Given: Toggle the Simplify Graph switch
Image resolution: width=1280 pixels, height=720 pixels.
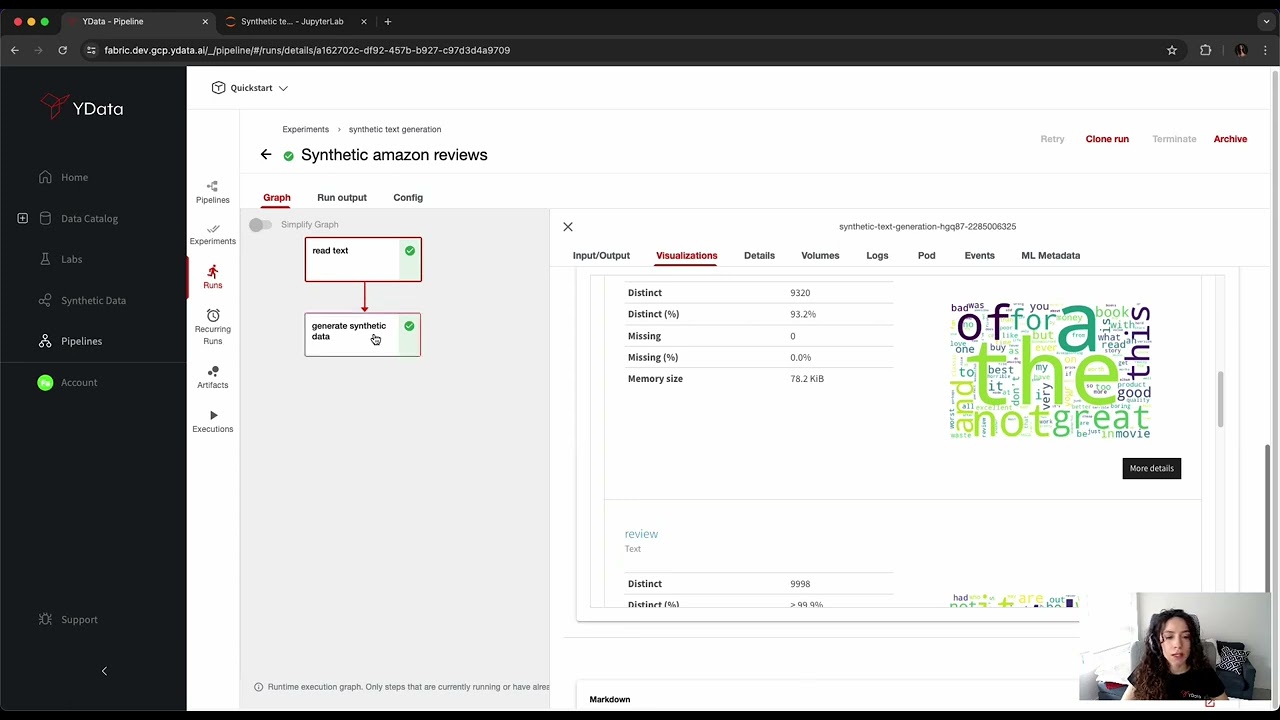Looking at the screenshot, I should pyautogui.click(x=260, y=224).
